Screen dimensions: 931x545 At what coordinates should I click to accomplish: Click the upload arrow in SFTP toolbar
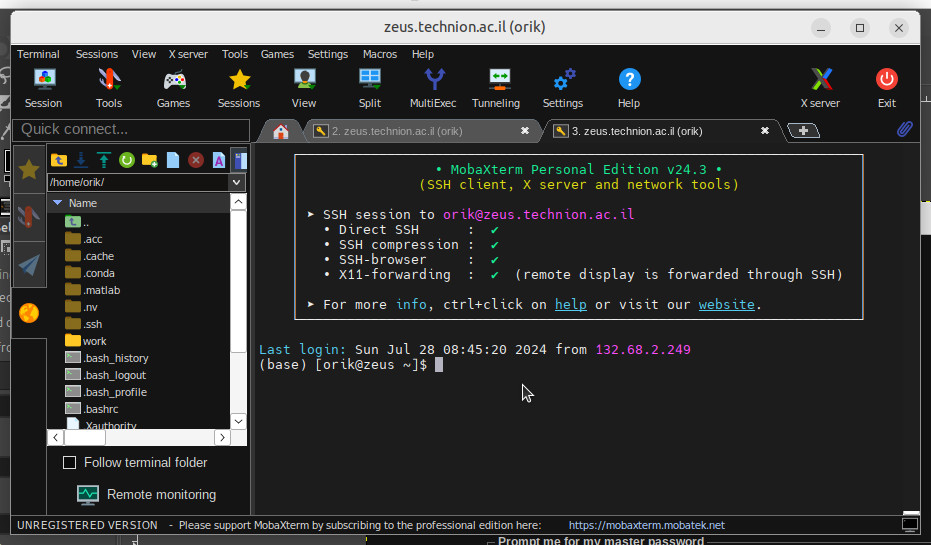point(104,160)
